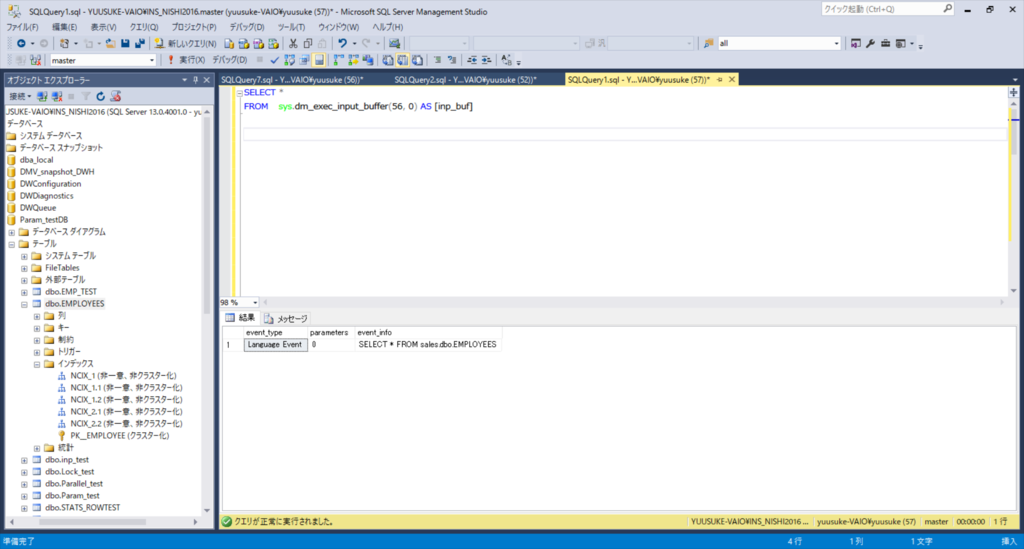Close the SQLQuery1.sql tab
Screen dimensions: 1024x549
[x=732, y=80]
